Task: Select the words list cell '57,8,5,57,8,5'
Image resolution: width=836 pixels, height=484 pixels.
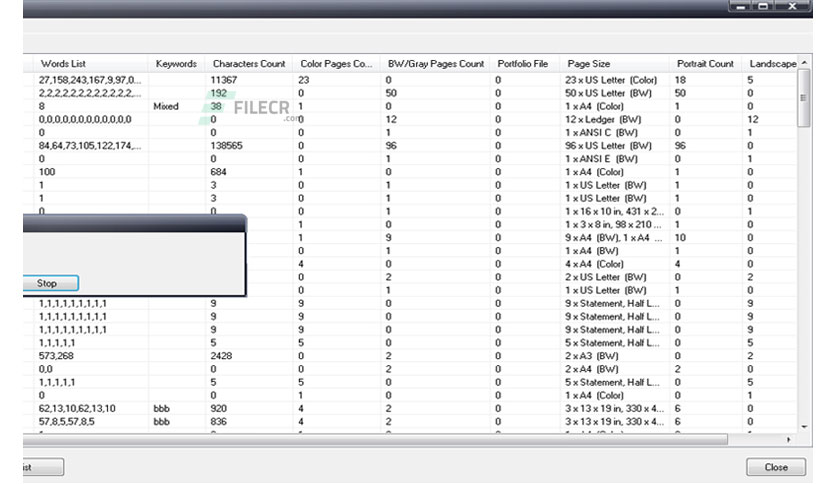Action: (x=67, y=422)
